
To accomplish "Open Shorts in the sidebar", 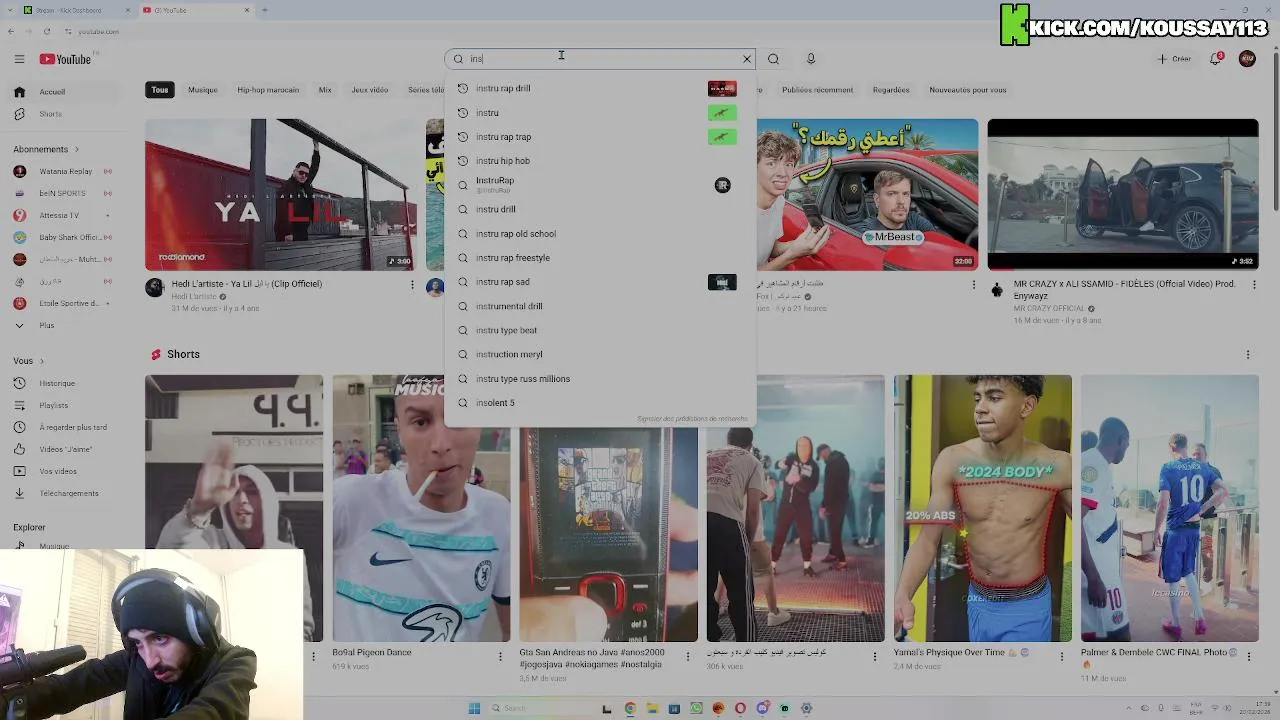I will click(x=65, y=114).
